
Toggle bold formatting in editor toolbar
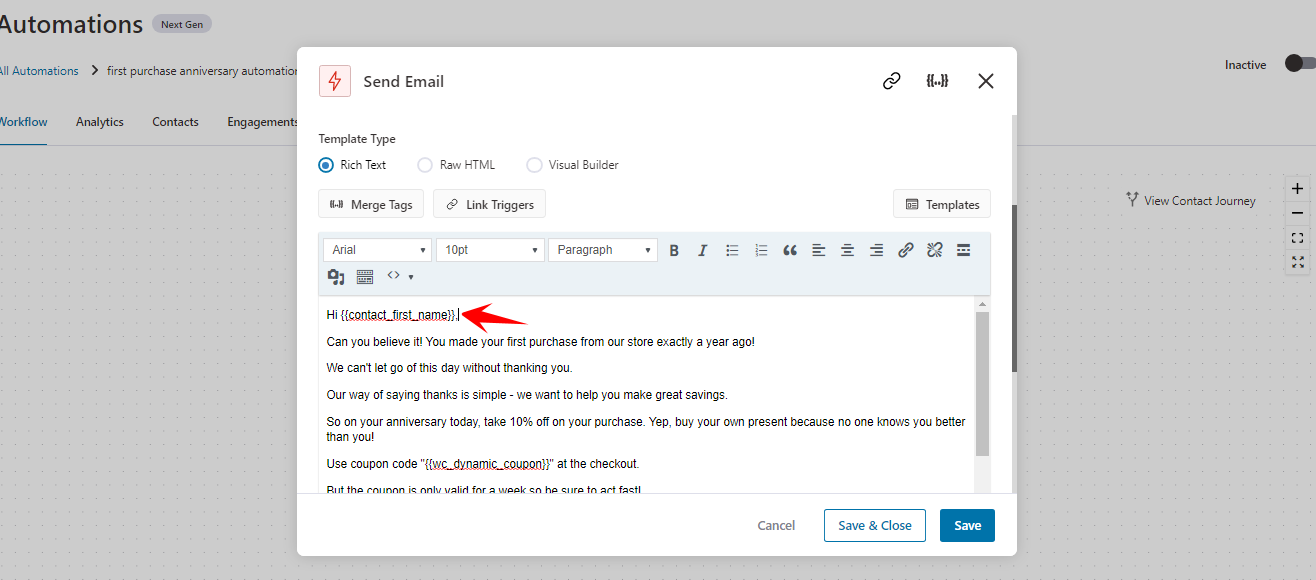point(674,250)
